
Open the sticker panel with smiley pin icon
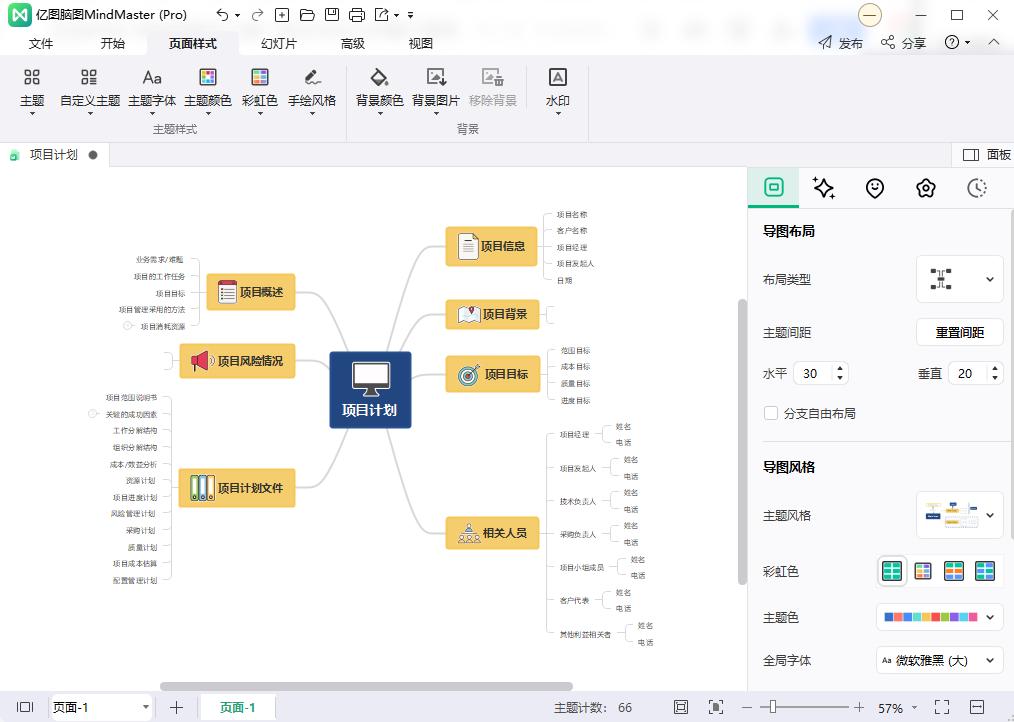[x=874, y=187]
